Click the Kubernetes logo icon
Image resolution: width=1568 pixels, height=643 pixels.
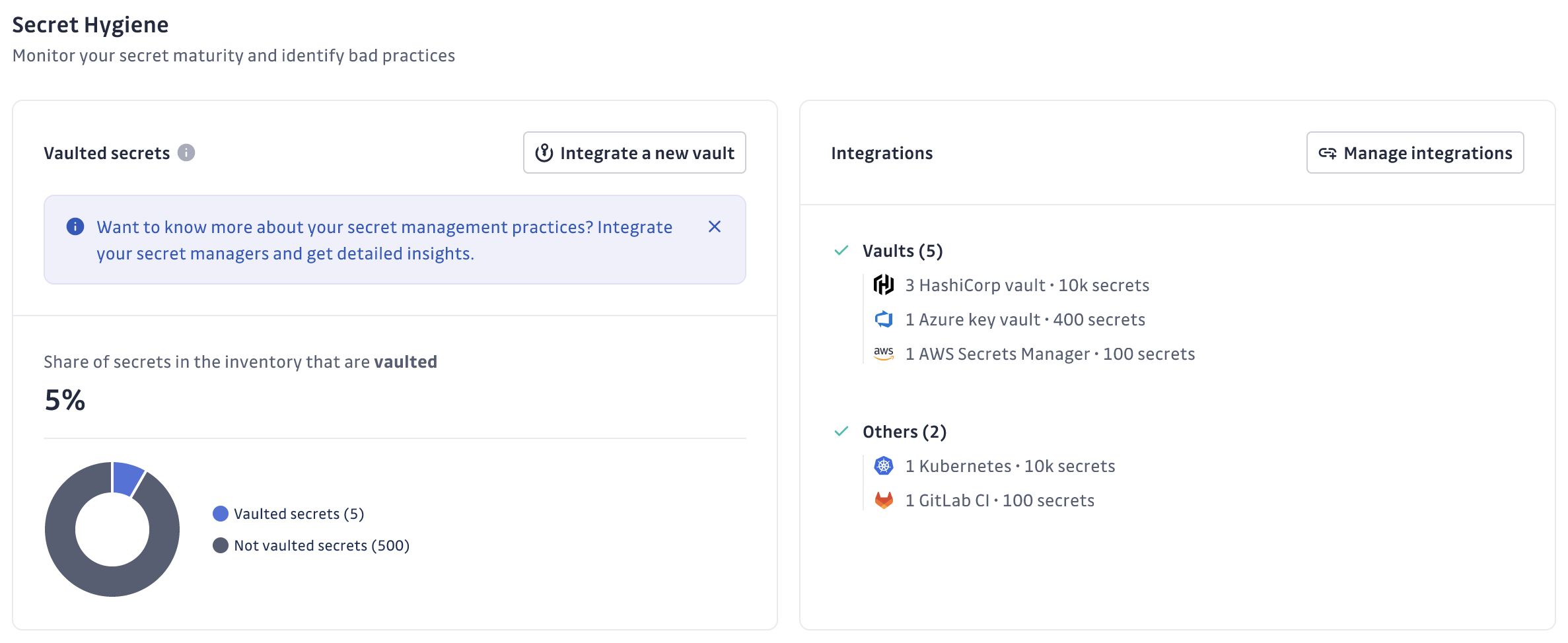pos(883,466)
